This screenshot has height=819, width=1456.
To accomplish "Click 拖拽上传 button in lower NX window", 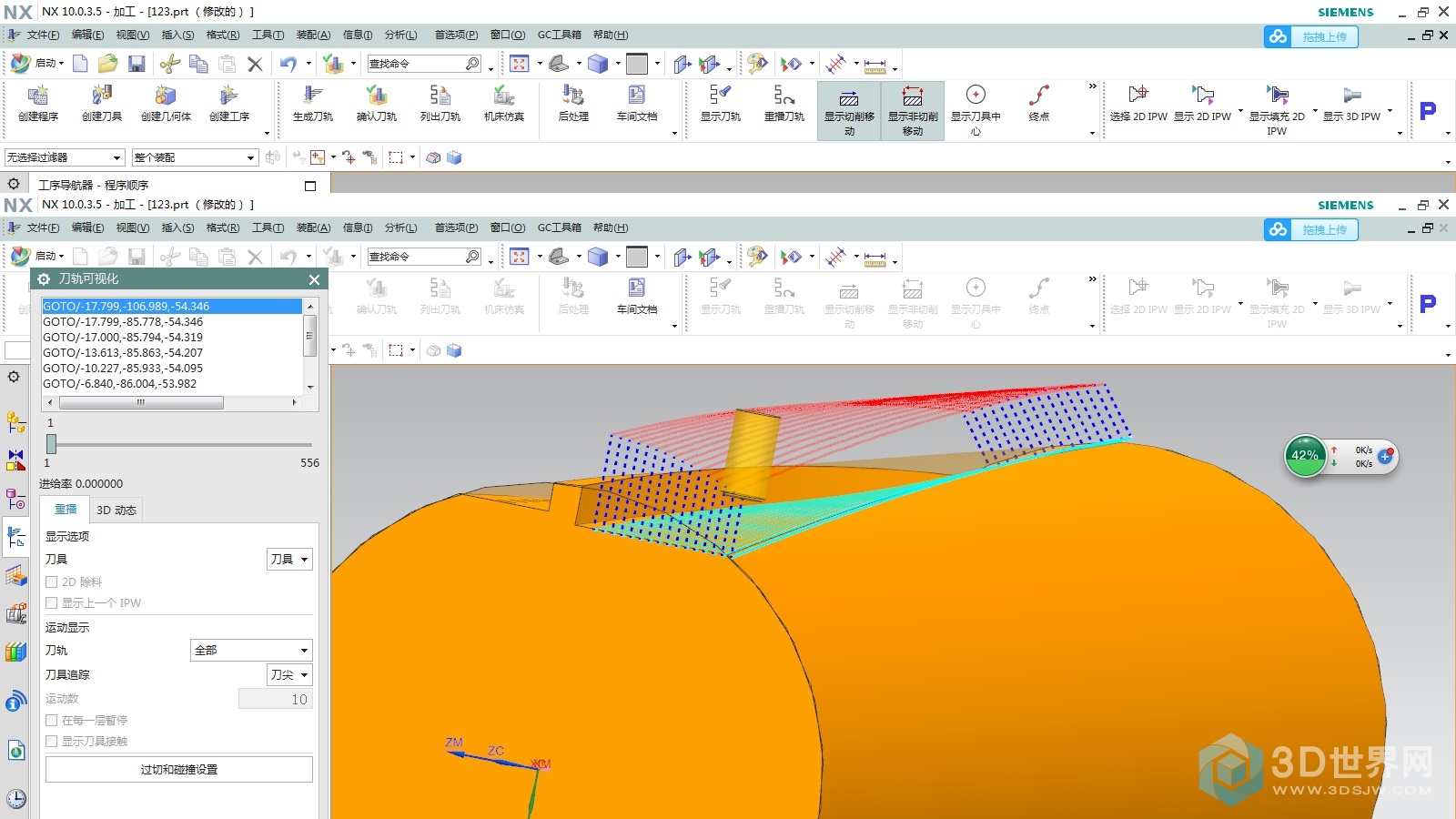I will (1311, 230).
